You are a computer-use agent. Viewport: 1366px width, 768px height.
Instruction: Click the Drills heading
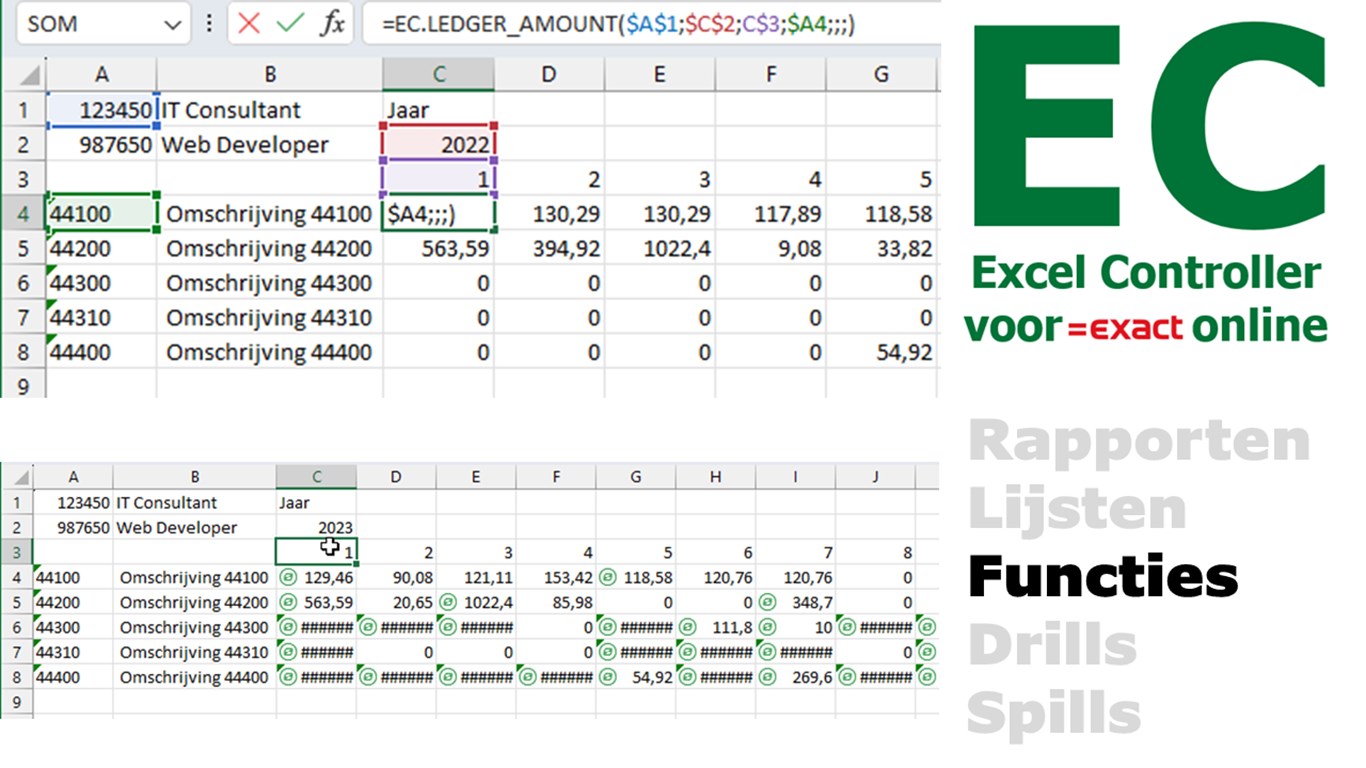pyautogui.click(x=1052, y=645)
